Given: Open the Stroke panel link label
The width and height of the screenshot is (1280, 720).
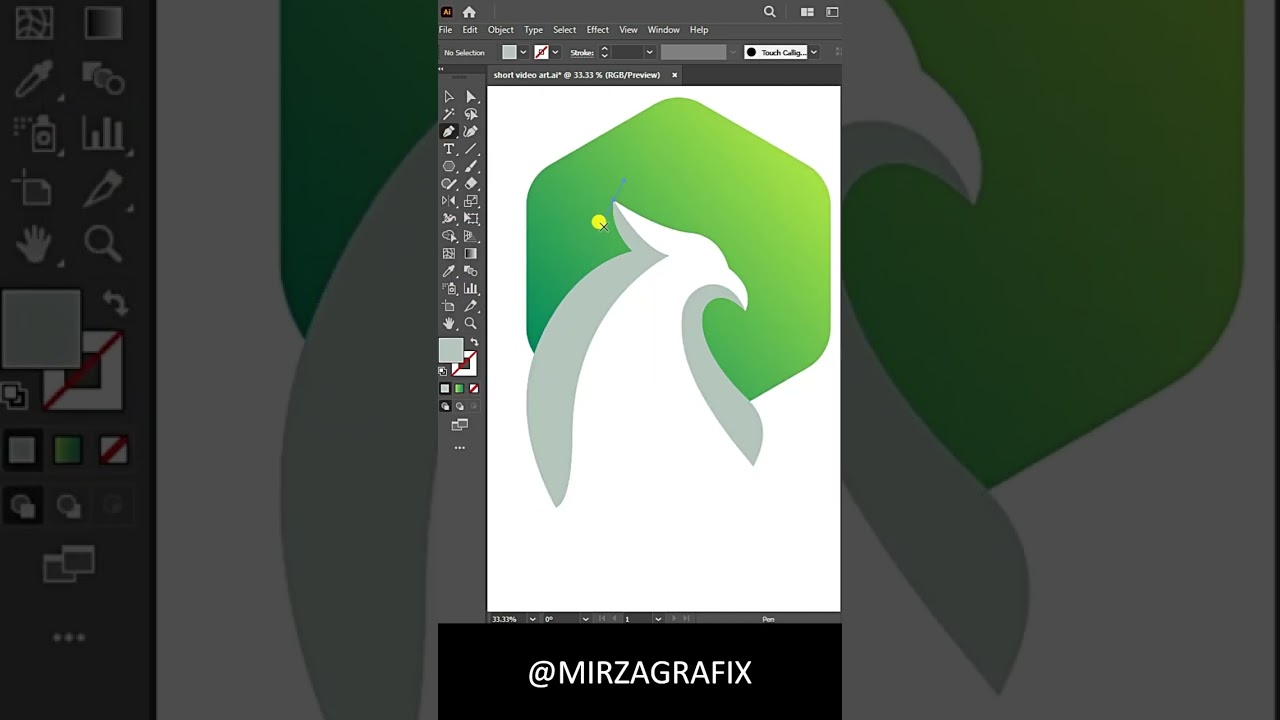Looking at the screenshot, I should point(582,52).
